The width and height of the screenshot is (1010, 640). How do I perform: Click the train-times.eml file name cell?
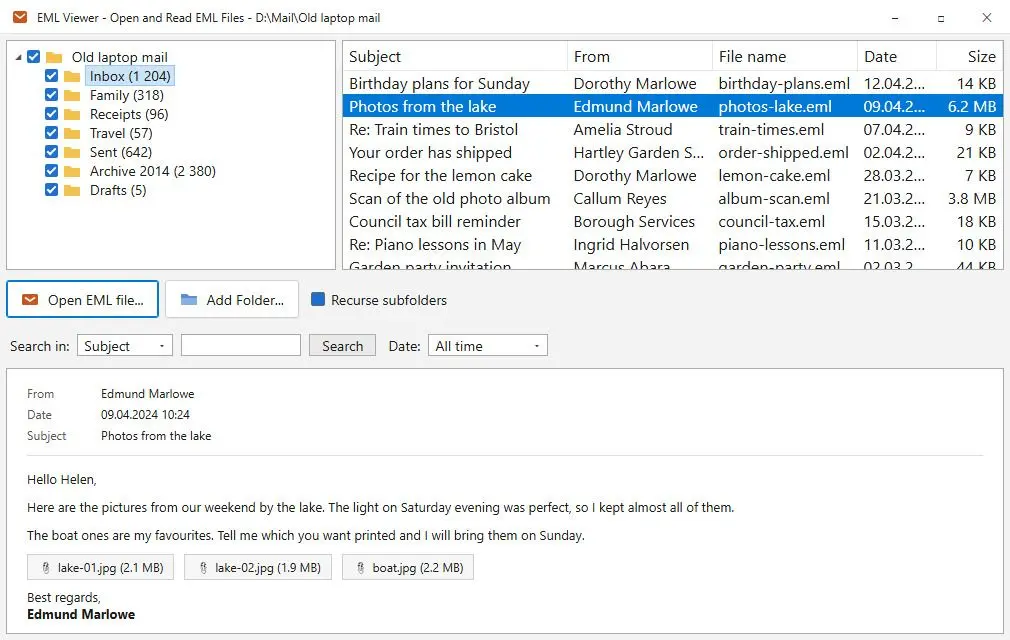[x=771, y=129]
